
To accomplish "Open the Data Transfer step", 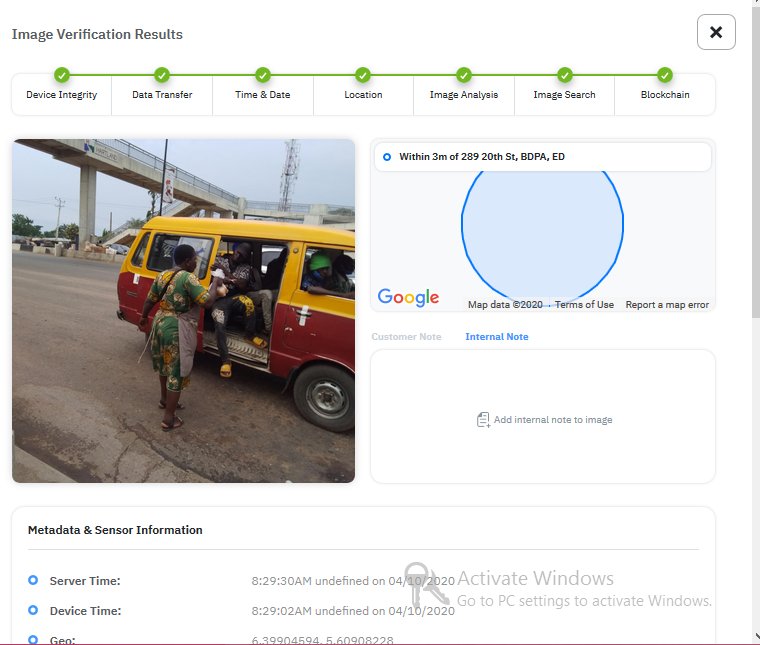I will 162,95.
